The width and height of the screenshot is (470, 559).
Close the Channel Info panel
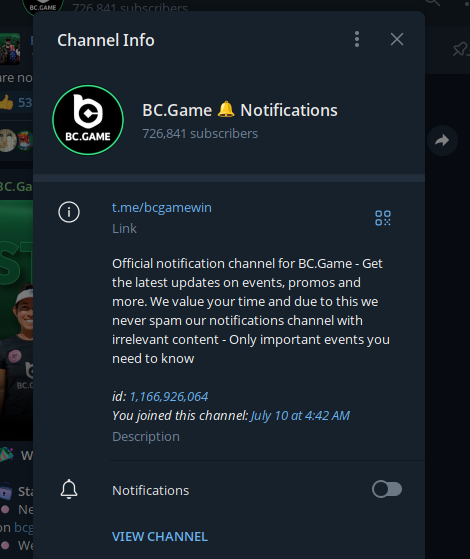tap(397, 39)
